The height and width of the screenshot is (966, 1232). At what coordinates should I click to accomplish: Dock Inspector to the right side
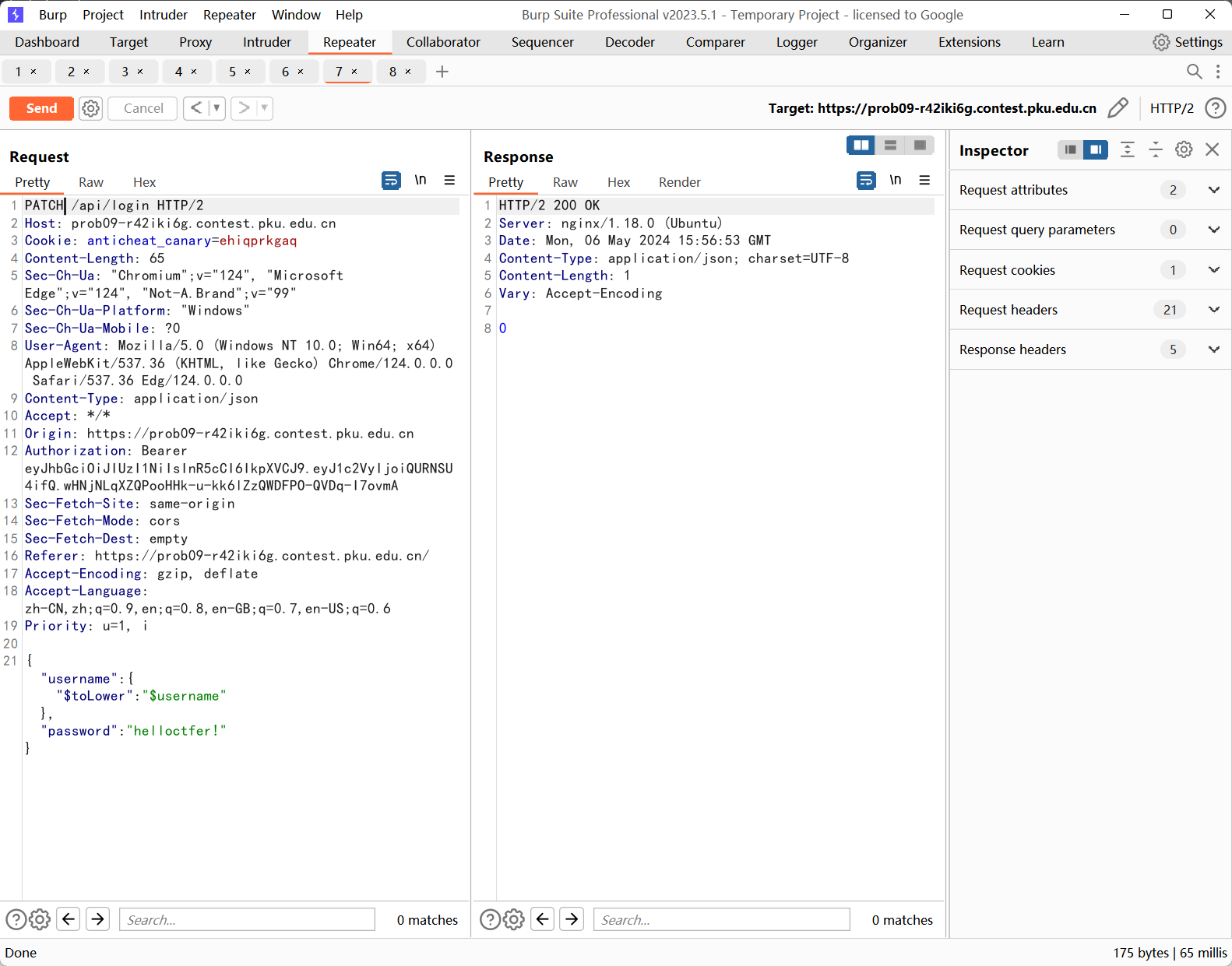(1096, 149)
